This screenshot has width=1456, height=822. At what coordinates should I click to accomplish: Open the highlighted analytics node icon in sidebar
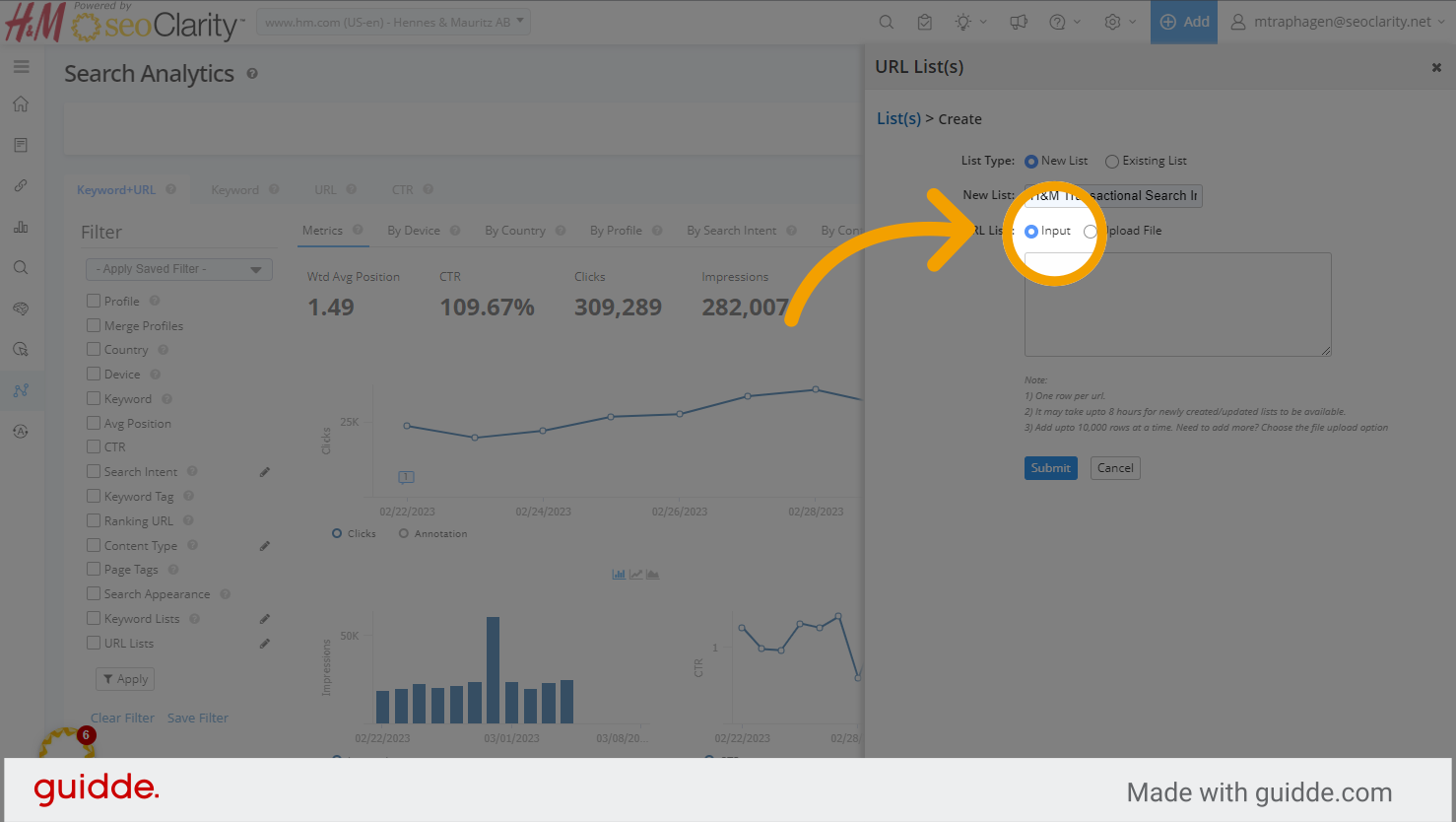21,390
